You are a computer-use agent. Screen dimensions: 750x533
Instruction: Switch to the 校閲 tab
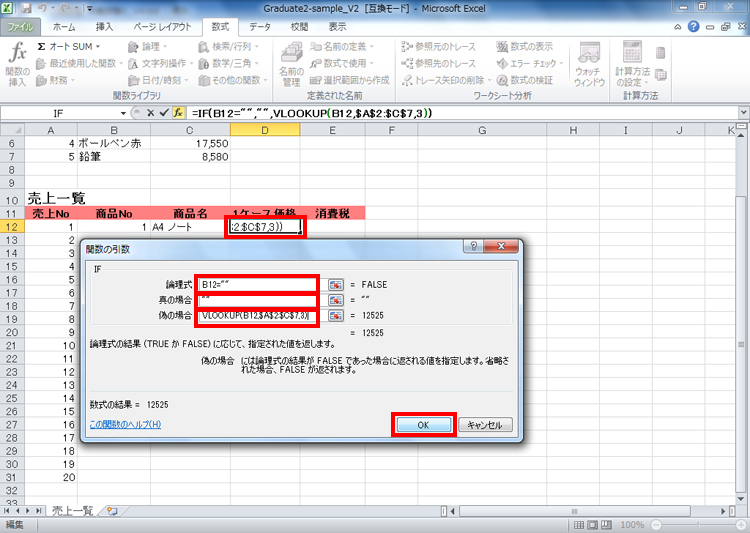coord(299,27)
